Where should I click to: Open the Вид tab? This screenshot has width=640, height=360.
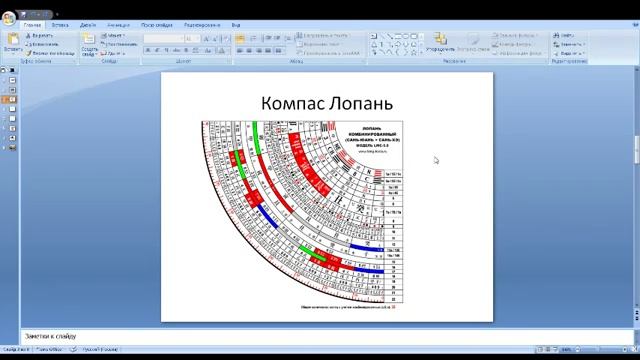pos(236,25)
